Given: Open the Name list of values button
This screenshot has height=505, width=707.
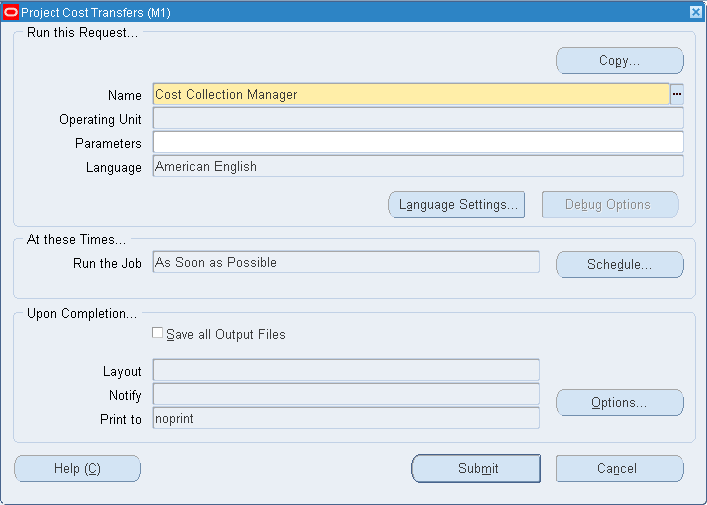Looking at the screenshot, I should (677, 94).
